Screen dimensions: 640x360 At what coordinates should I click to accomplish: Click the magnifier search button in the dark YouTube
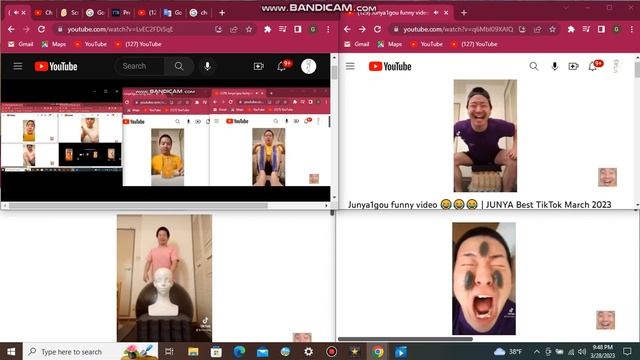click(x=179, y=66)
